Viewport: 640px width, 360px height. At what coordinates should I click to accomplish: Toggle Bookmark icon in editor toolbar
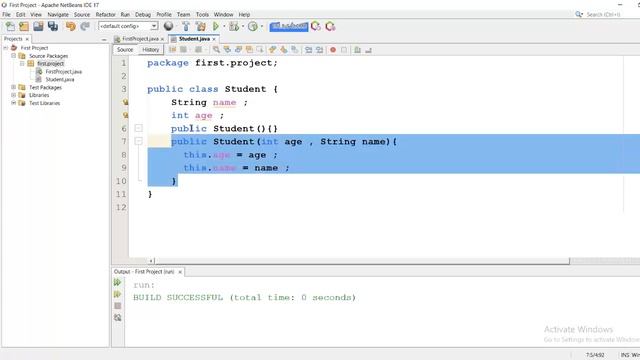[x=295, y=50]
